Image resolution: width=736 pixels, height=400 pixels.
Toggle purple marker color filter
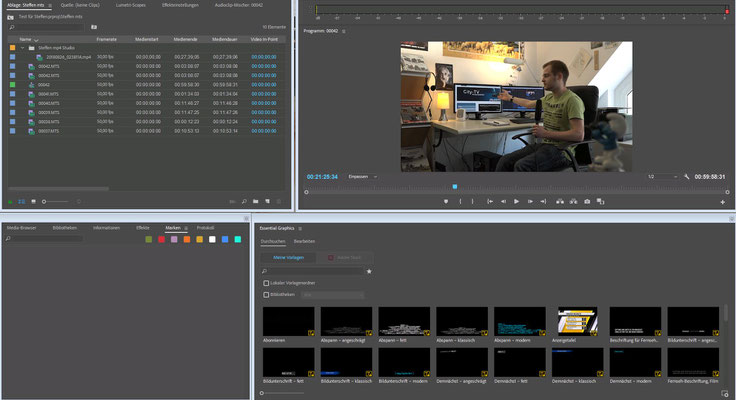(x=174, y=239)
